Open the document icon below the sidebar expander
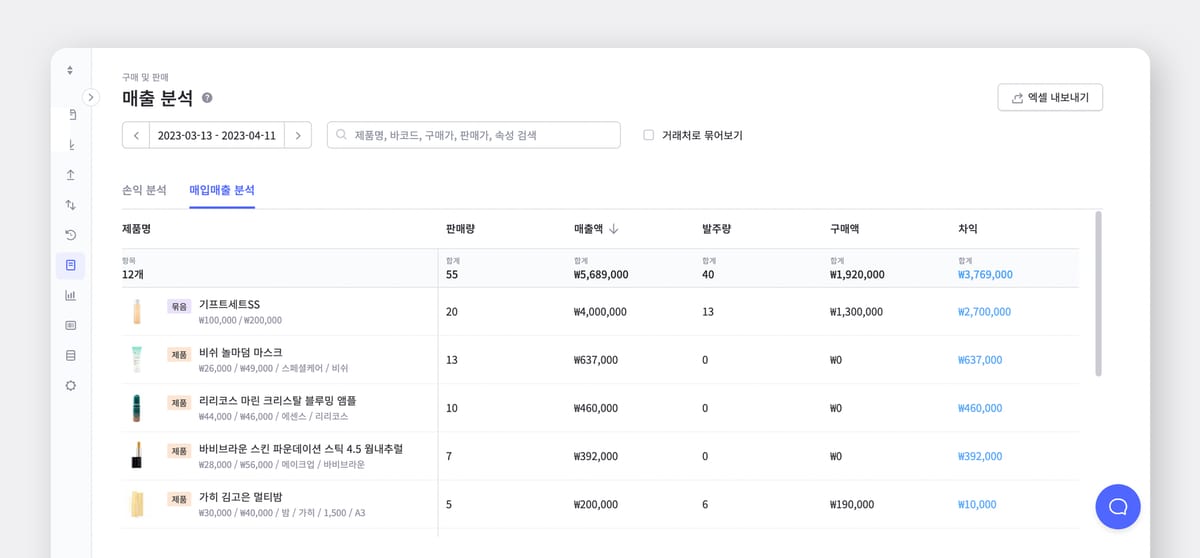The height and width of the screenshot is (558, 1200). [x=71, y=115]
